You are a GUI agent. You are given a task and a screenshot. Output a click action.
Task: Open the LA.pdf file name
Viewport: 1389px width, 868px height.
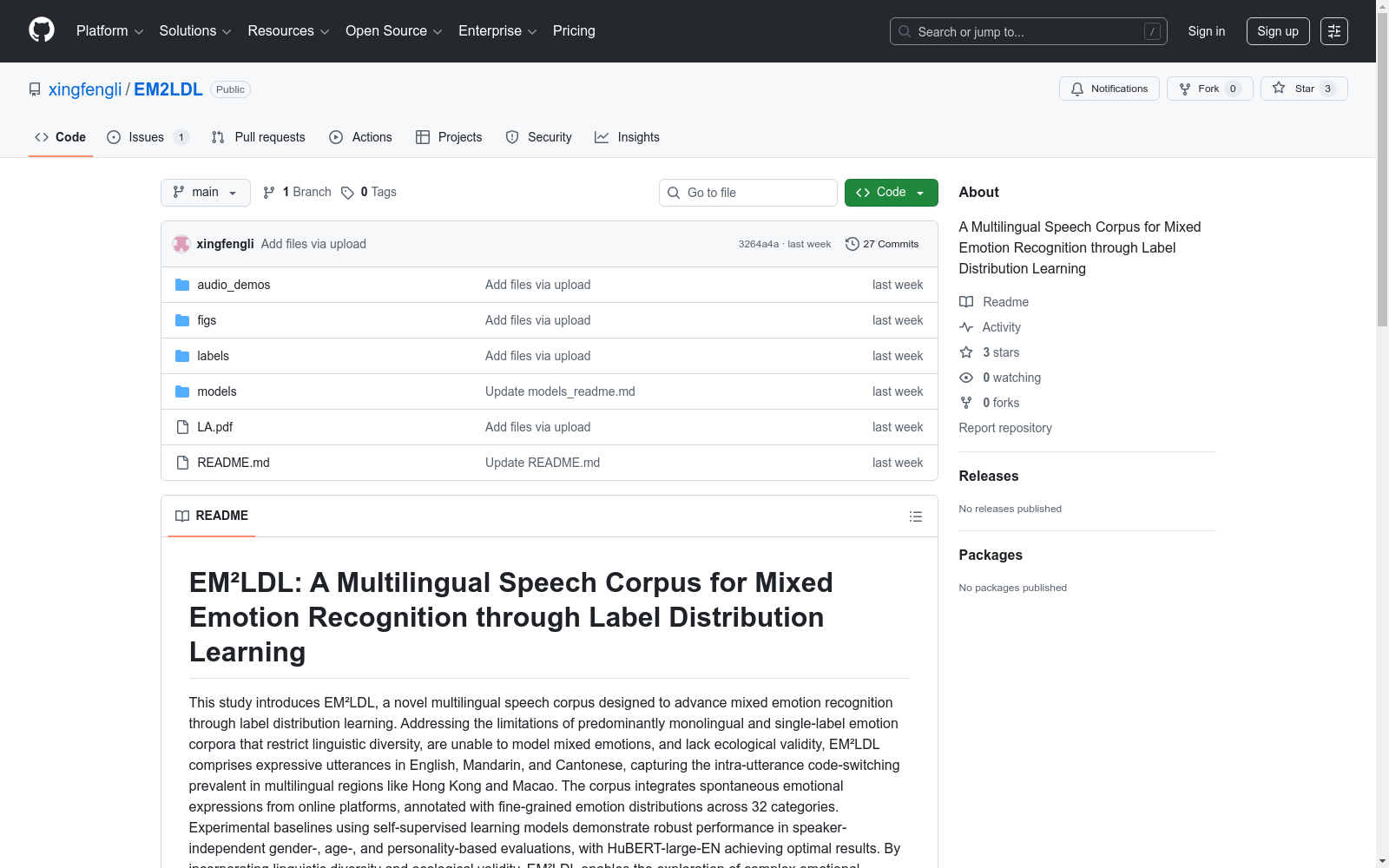point(215,427)
